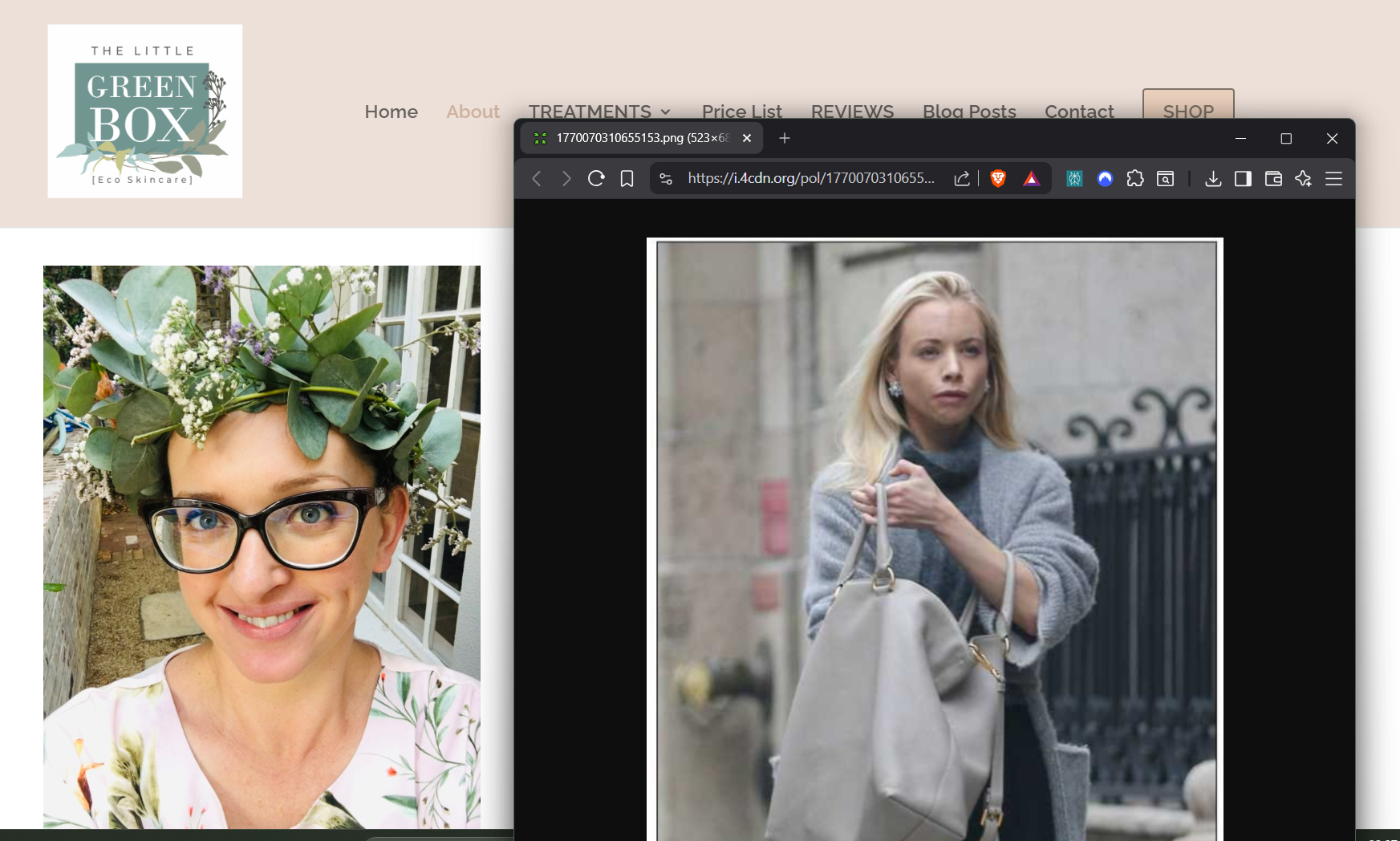
Task: Click the blue circle extension icon
Action: (1105, 178)
